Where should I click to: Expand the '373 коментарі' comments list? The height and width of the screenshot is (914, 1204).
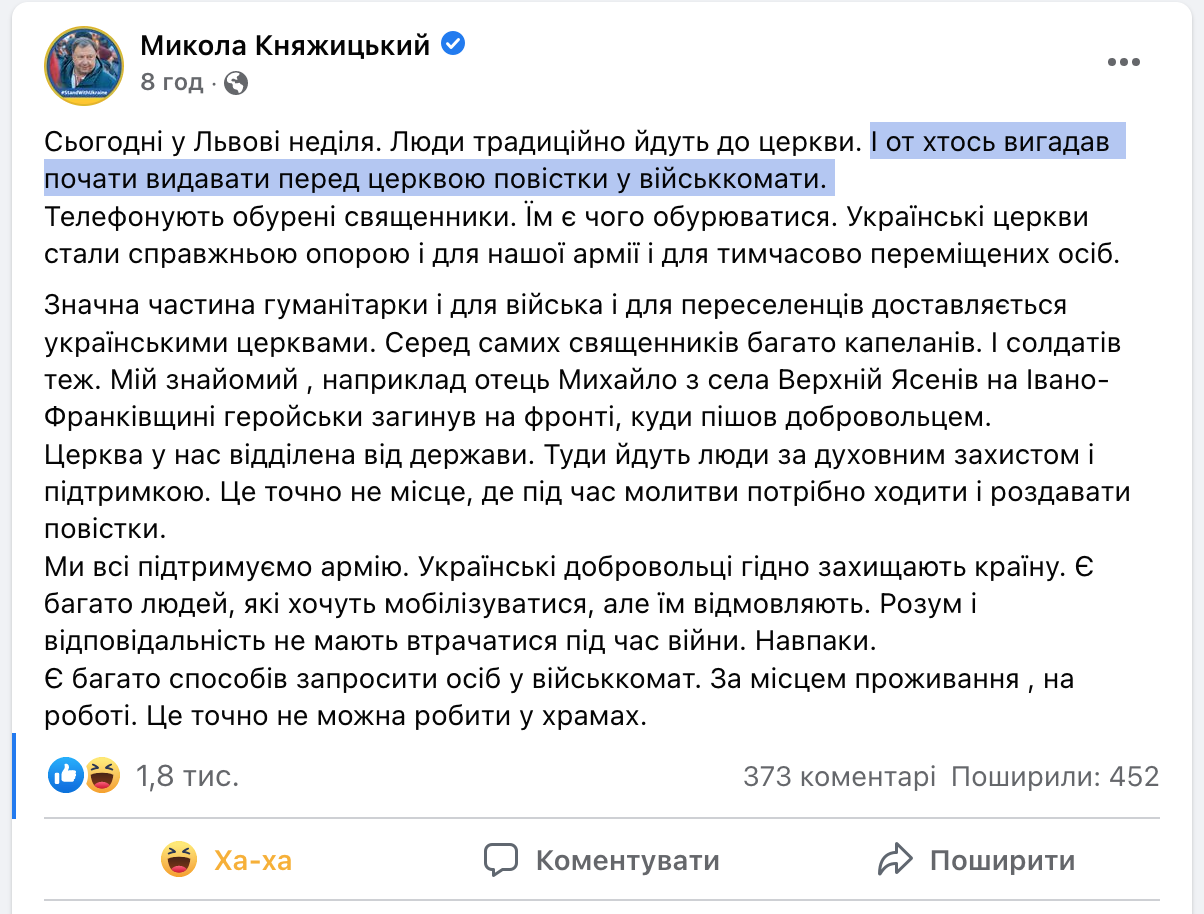pyautogui.click(x=839, y=776)
